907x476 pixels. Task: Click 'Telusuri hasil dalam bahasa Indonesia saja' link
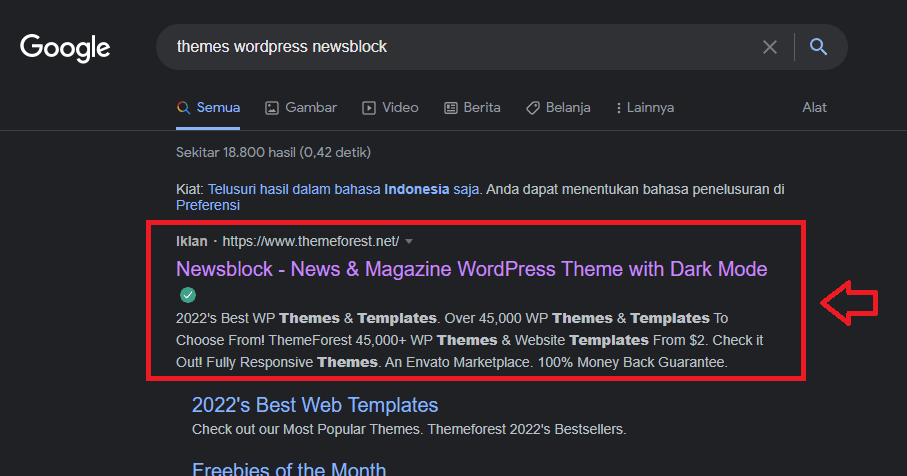tap(343, 189)
